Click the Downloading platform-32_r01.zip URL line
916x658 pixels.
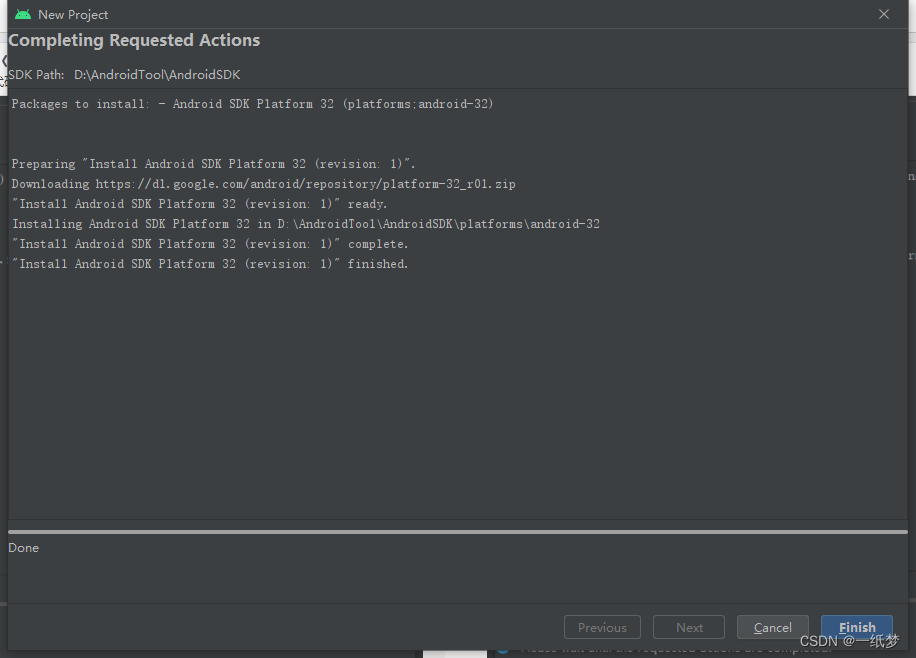pos(263,184)
